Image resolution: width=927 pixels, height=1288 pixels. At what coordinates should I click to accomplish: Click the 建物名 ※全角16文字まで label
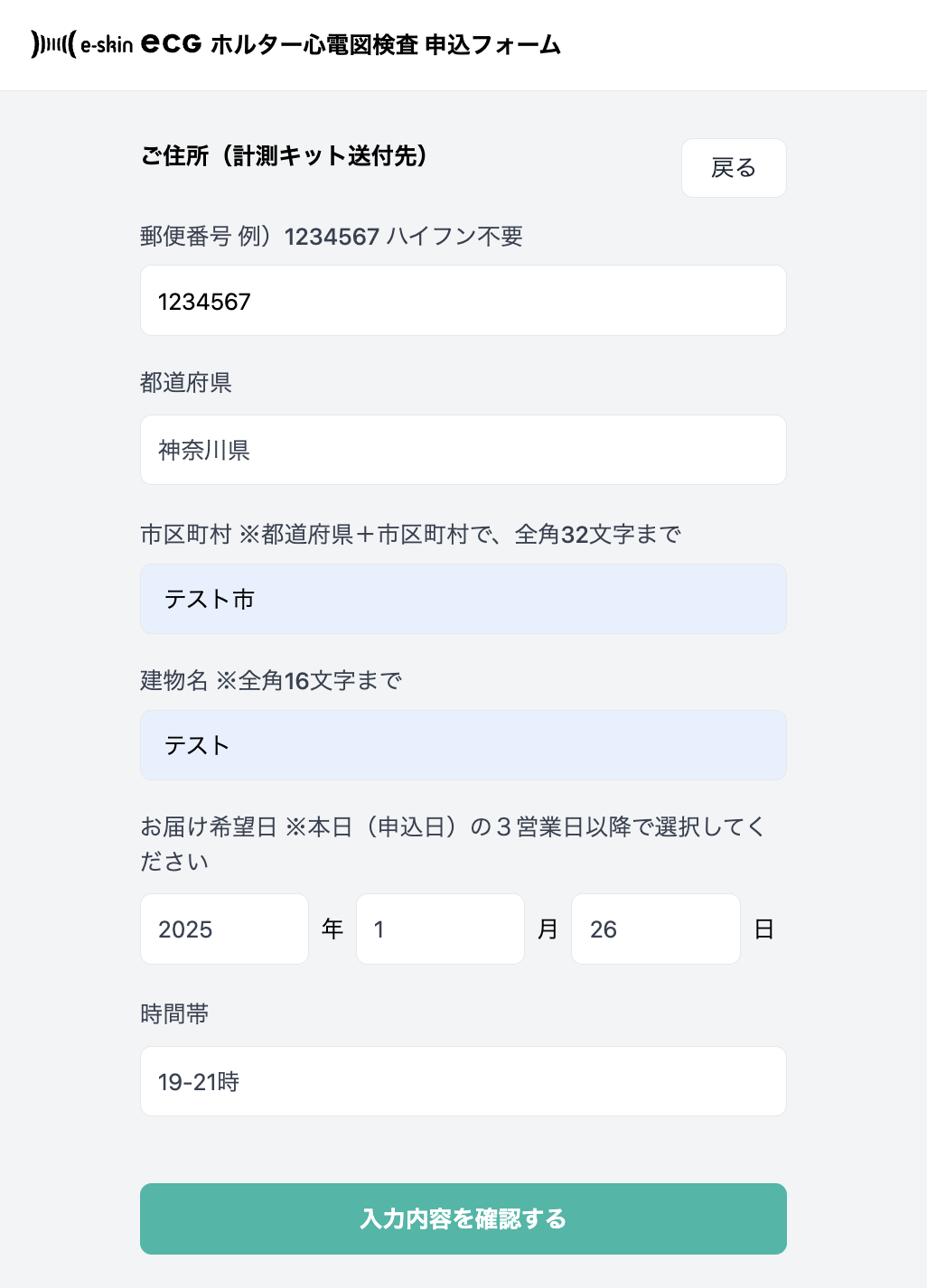click(x=271, y=680)
